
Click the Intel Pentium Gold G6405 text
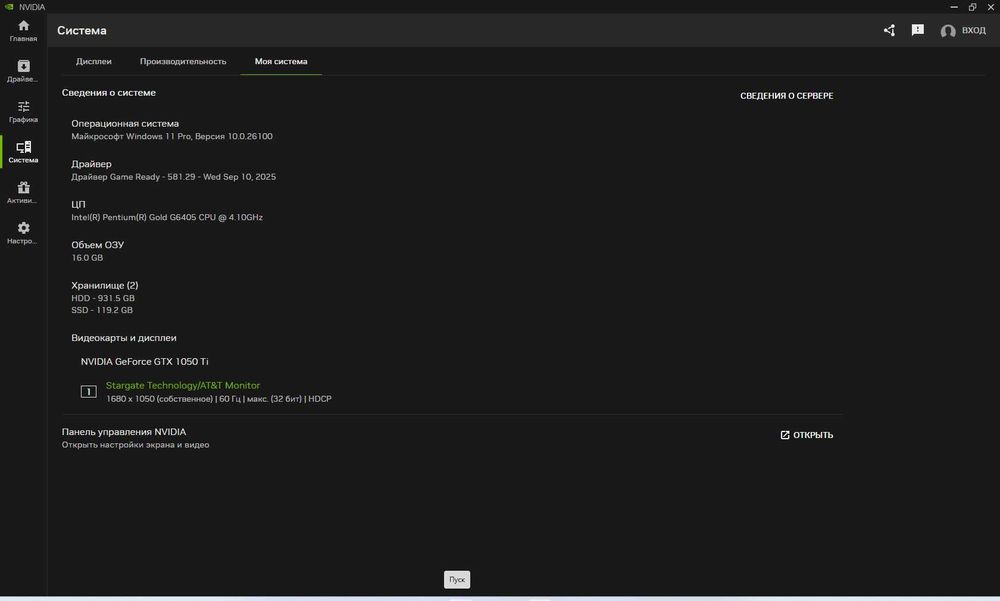point(167,217)
